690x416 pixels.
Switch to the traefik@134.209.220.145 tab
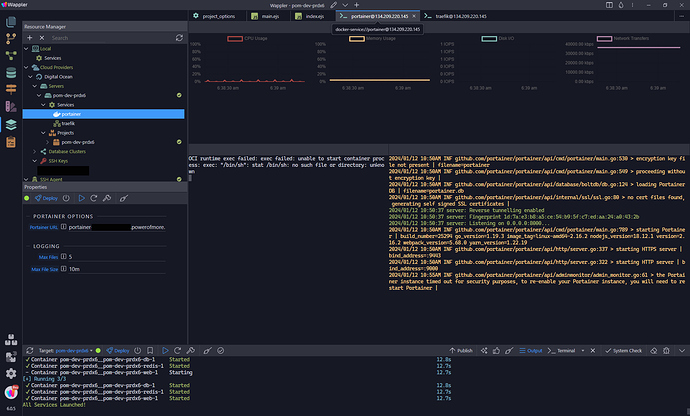pos(456,16)
